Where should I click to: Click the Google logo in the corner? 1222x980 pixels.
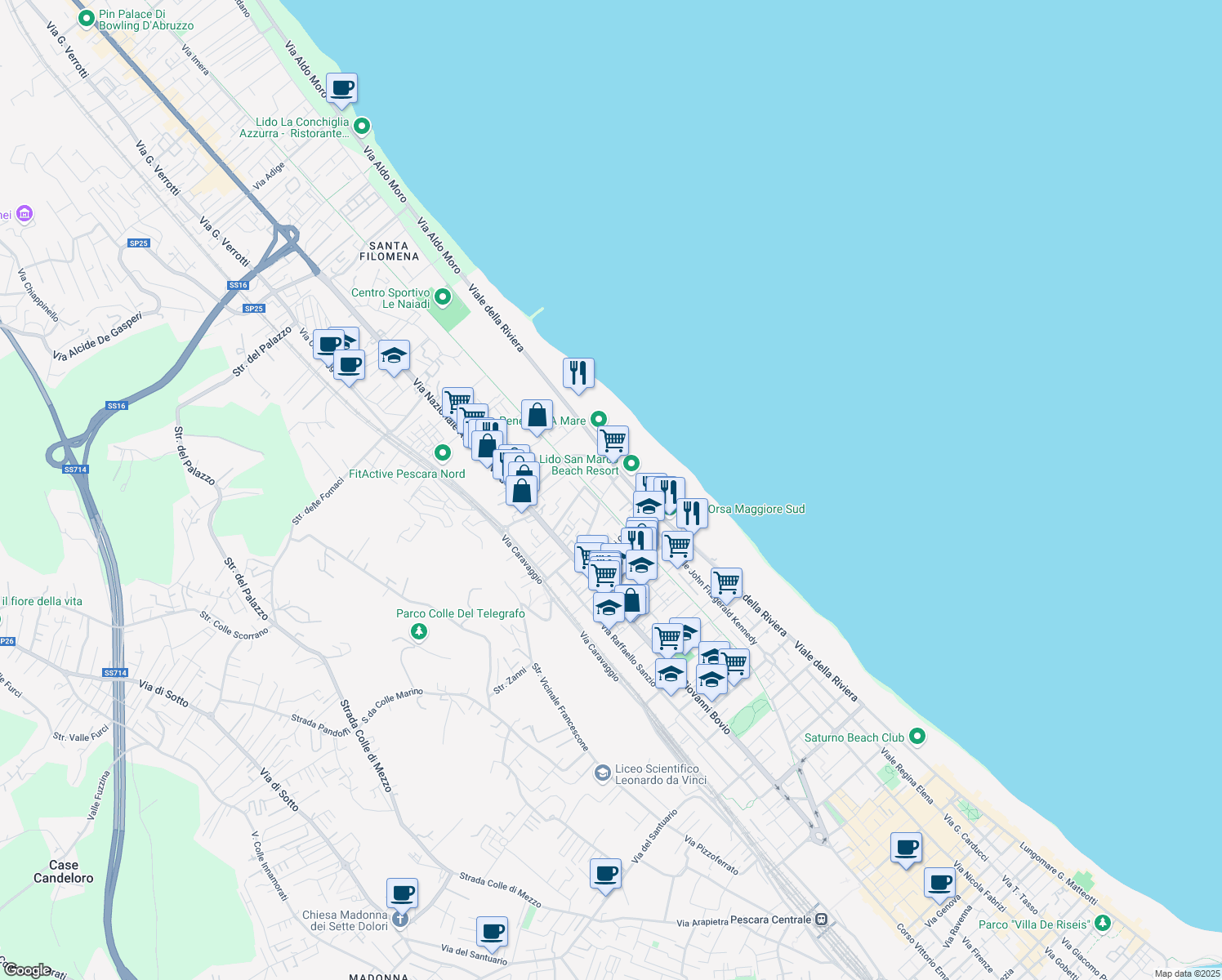[x=26, y=970]
